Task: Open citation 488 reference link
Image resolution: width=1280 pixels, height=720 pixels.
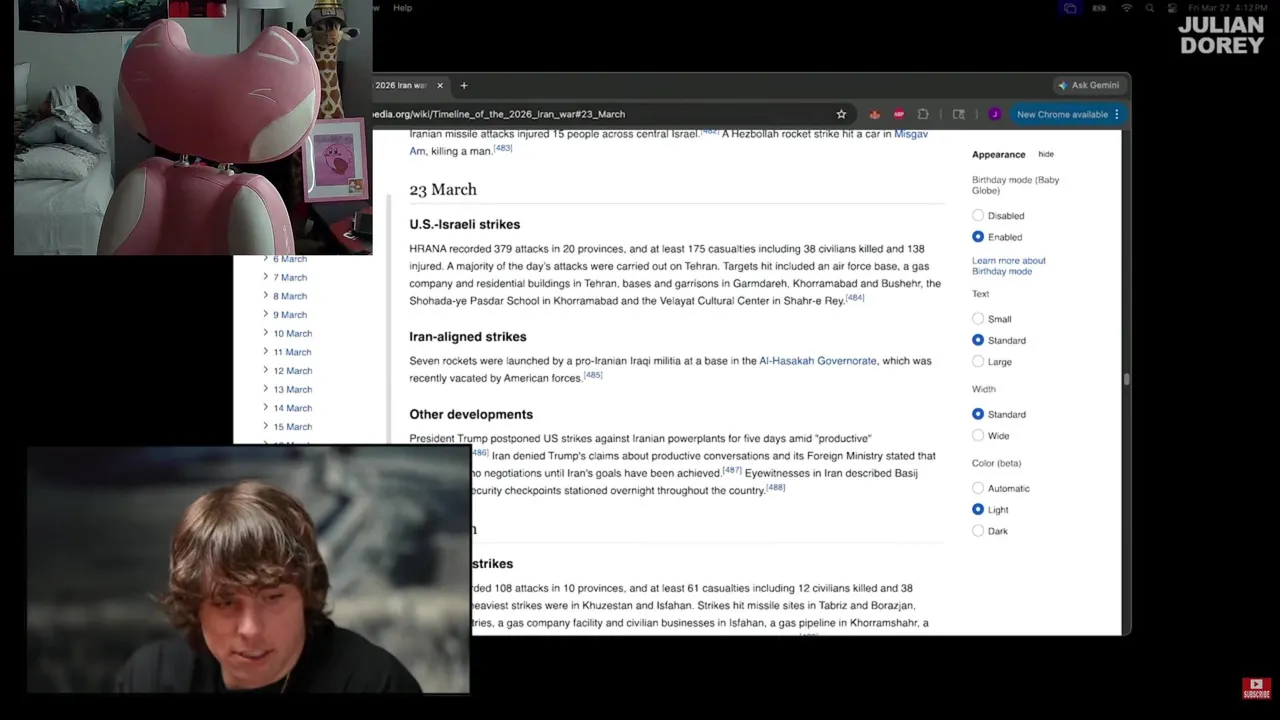Action: pyautogui.click(x=775, y=487)
